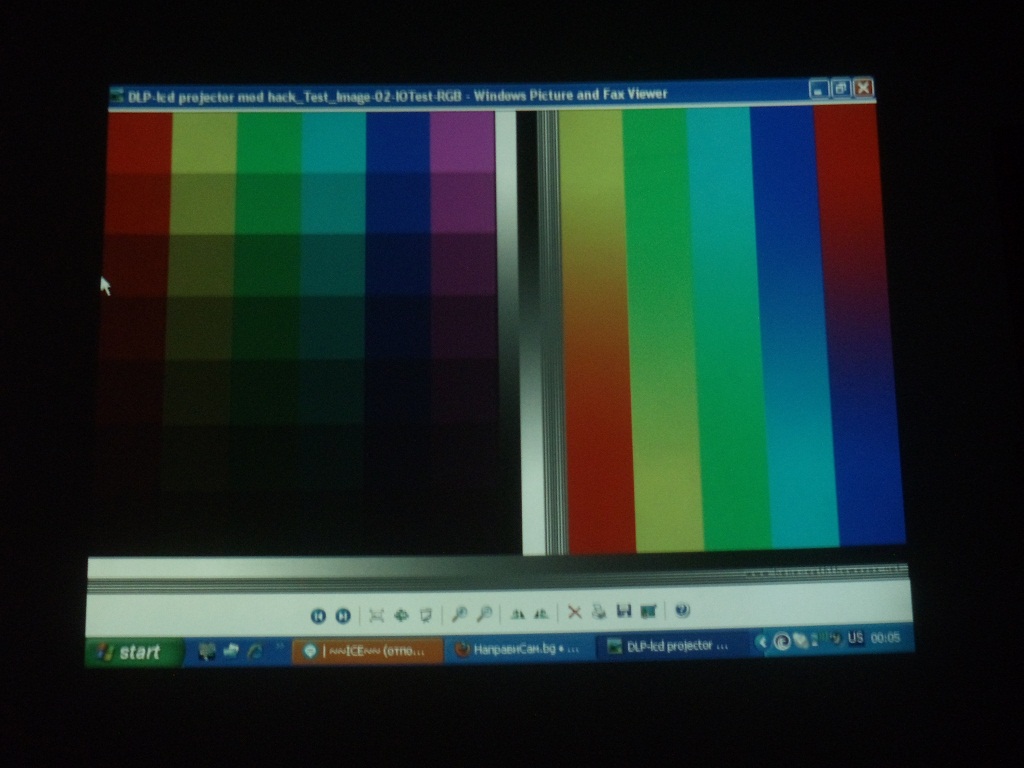Switch to the НаправиСам.bg Firefox window
Image resolution: width=1024 pixels, height=768 pixels.
coord(518,649)
